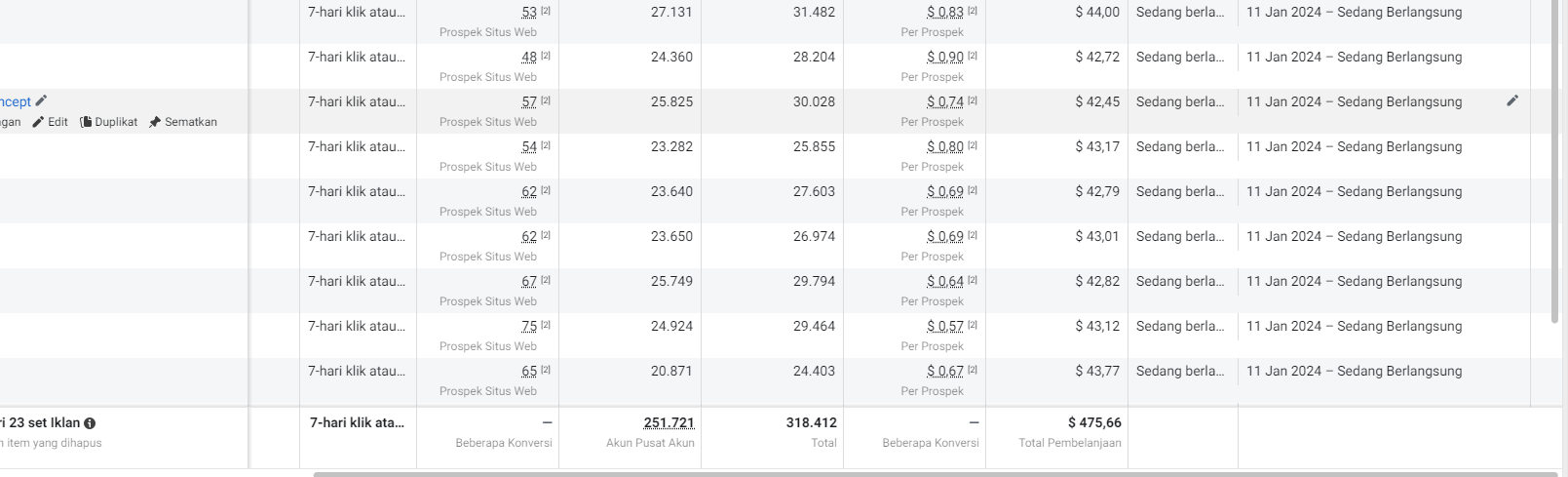Viewport: 1568px width, 477px height.
Task: Click the Duplikat copy icon
Action: pyautogui.click(x=86, y=122)
